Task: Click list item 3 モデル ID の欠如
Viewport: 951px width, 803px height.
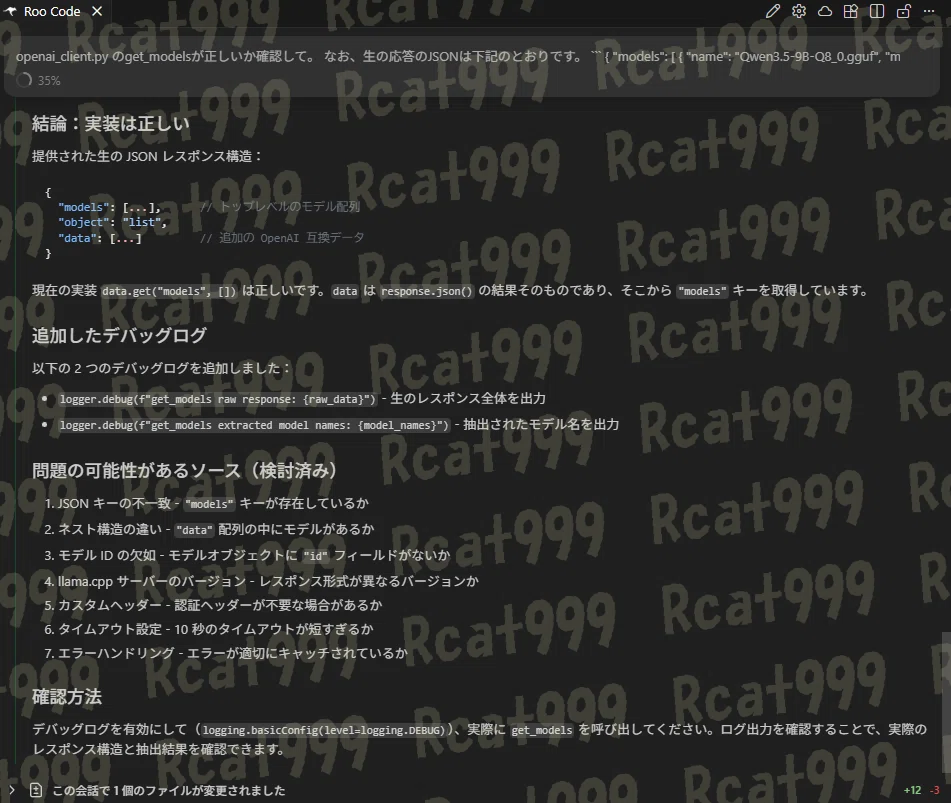Action: point(247,556)
